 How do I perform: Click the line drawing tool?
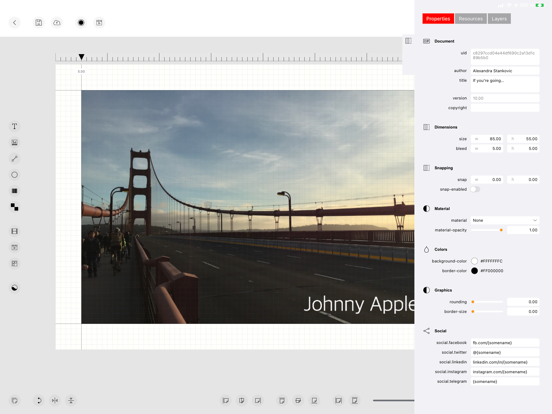click(x=14, y=159)
